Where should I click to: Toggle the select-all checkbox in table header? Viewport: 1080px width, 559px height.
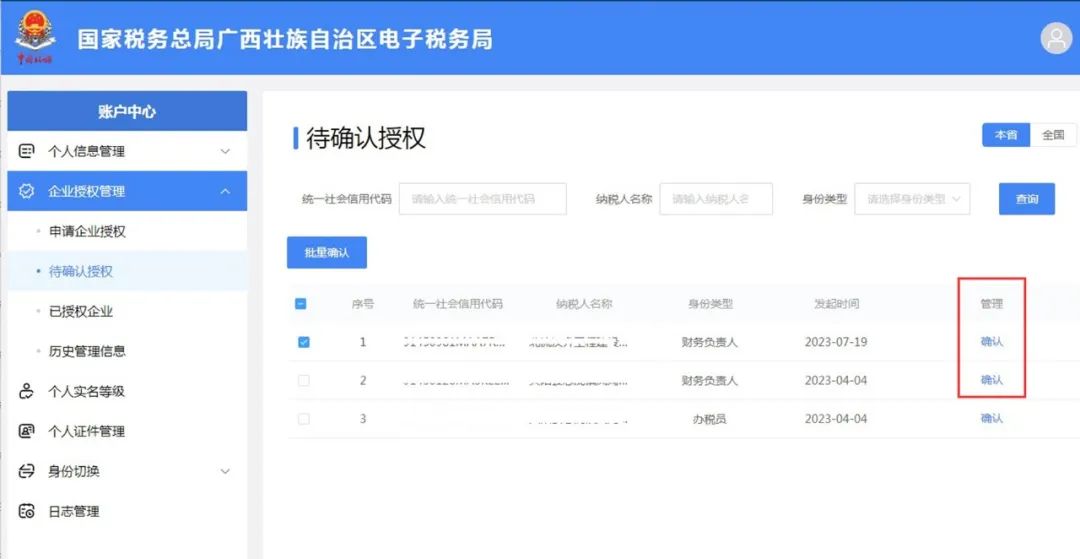(x=302, y=304)
